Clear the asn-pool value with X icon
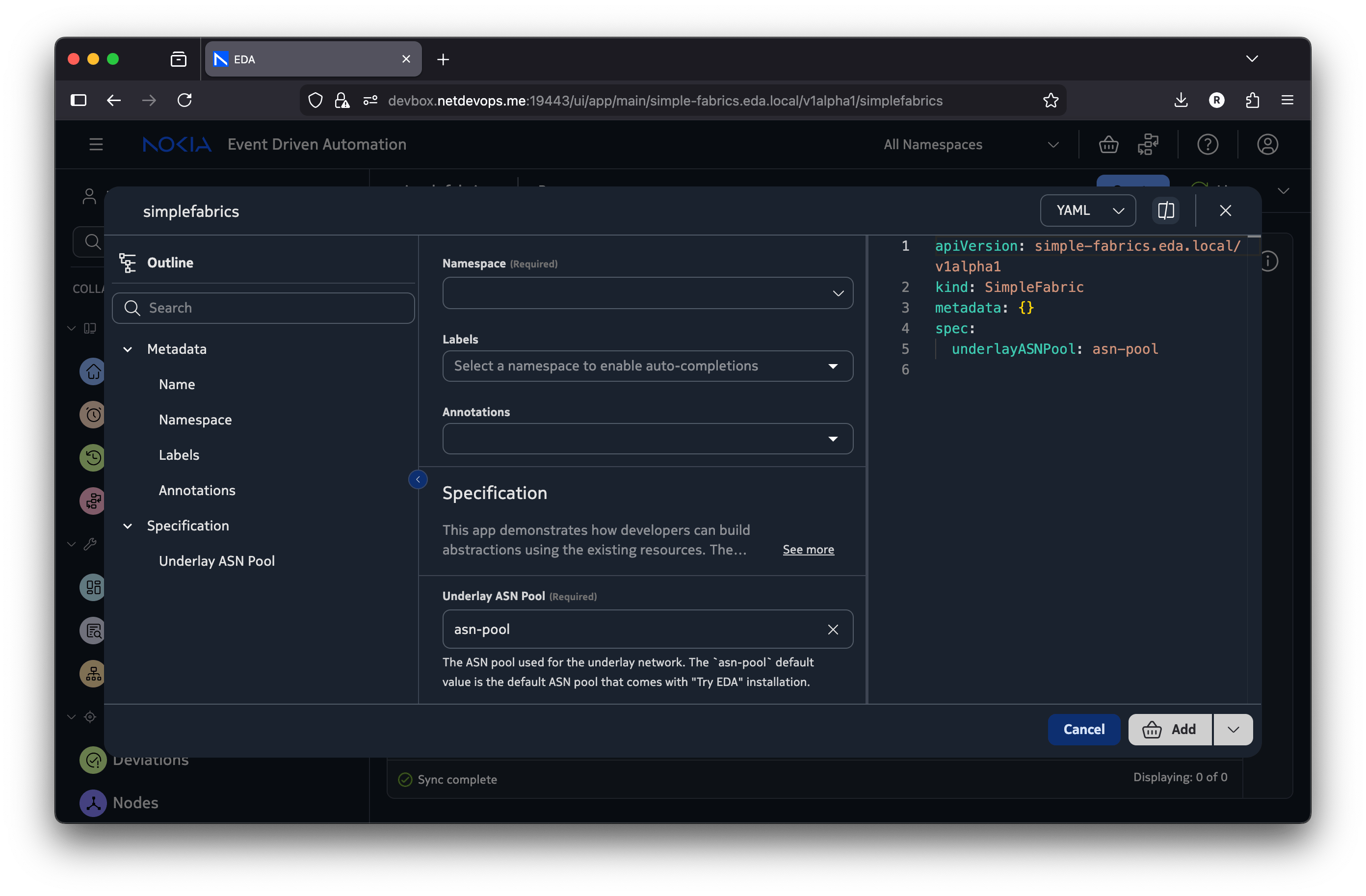 coord(833,630)
